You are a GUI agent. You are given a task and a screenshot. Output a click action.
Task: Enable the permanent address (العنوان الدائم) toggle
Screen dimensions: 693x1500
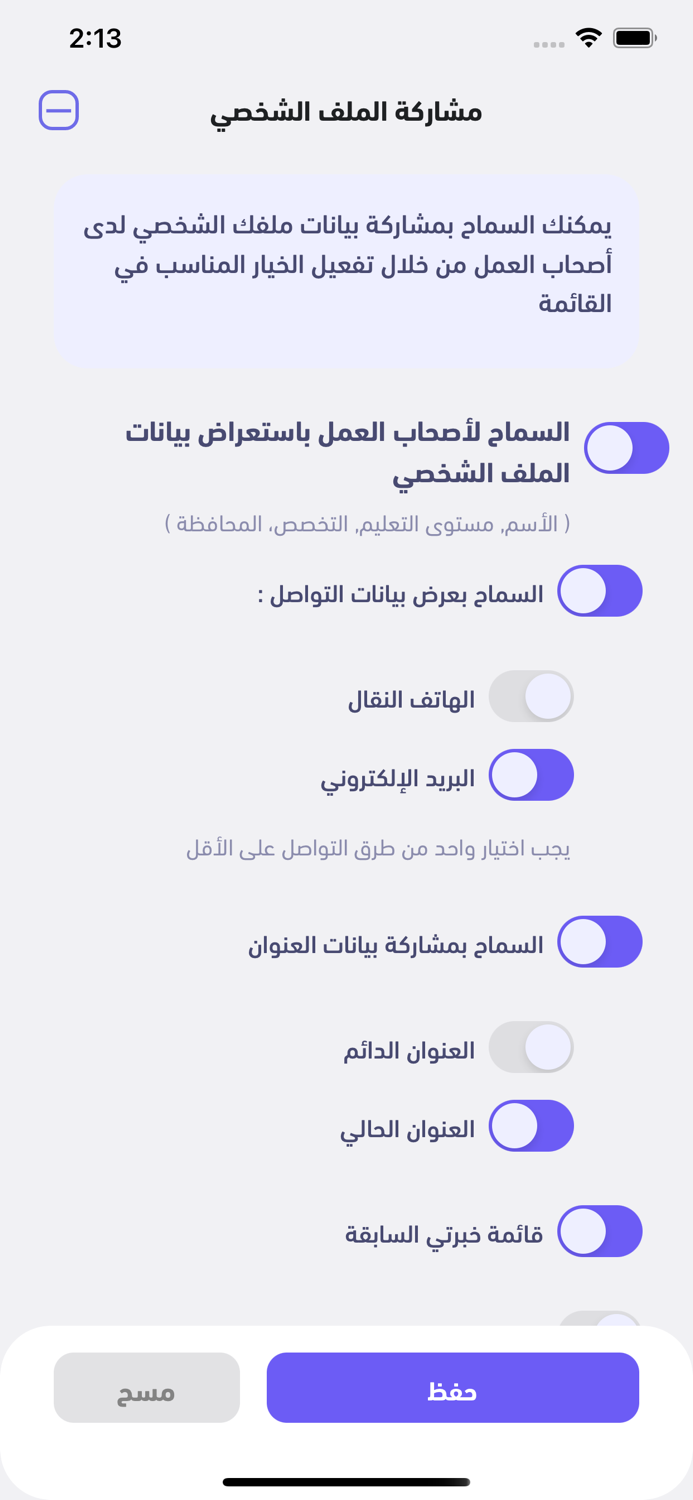531,1047
